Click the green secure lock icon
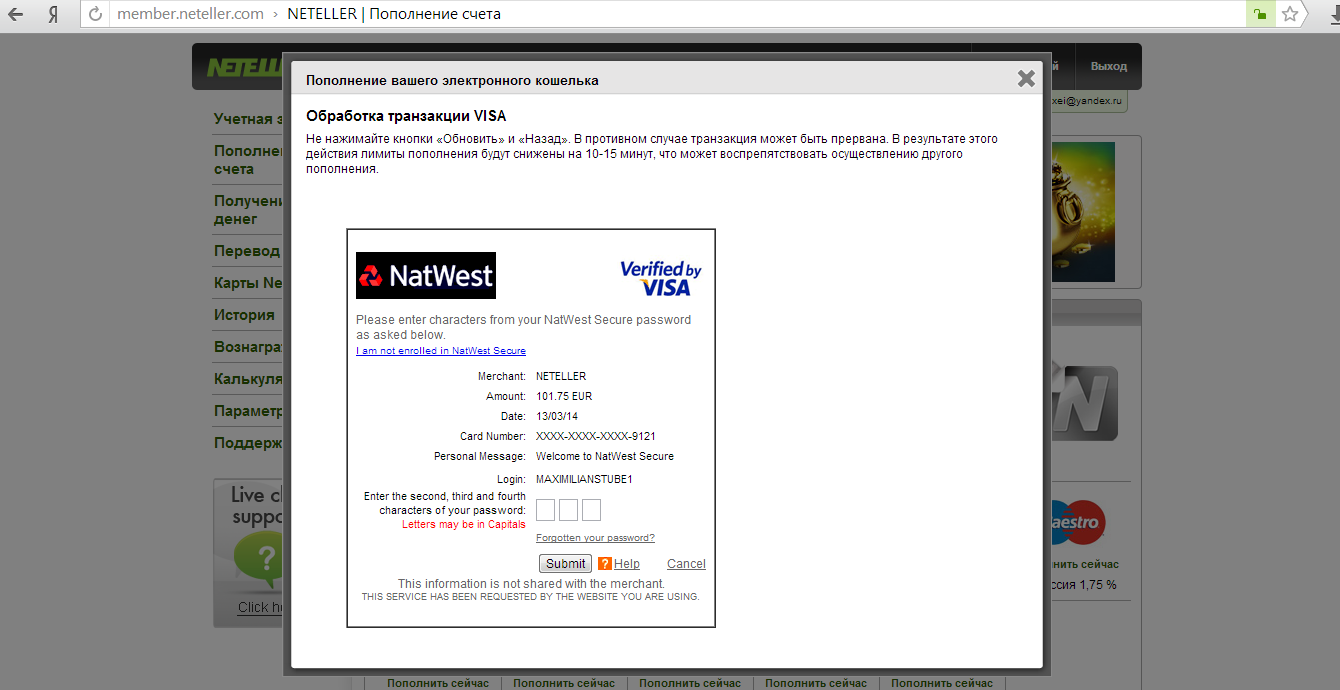This screenshot has width=1340, height=690. [1260, 14]
